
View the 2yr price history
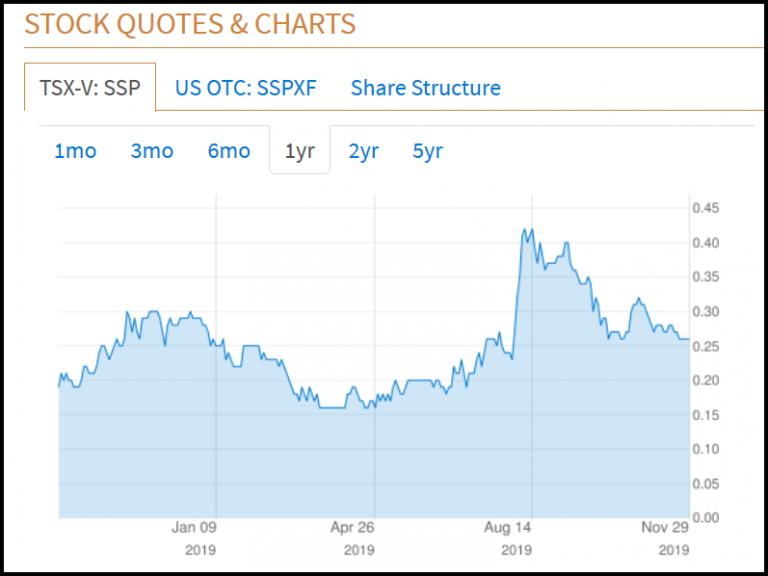point(363,151)
